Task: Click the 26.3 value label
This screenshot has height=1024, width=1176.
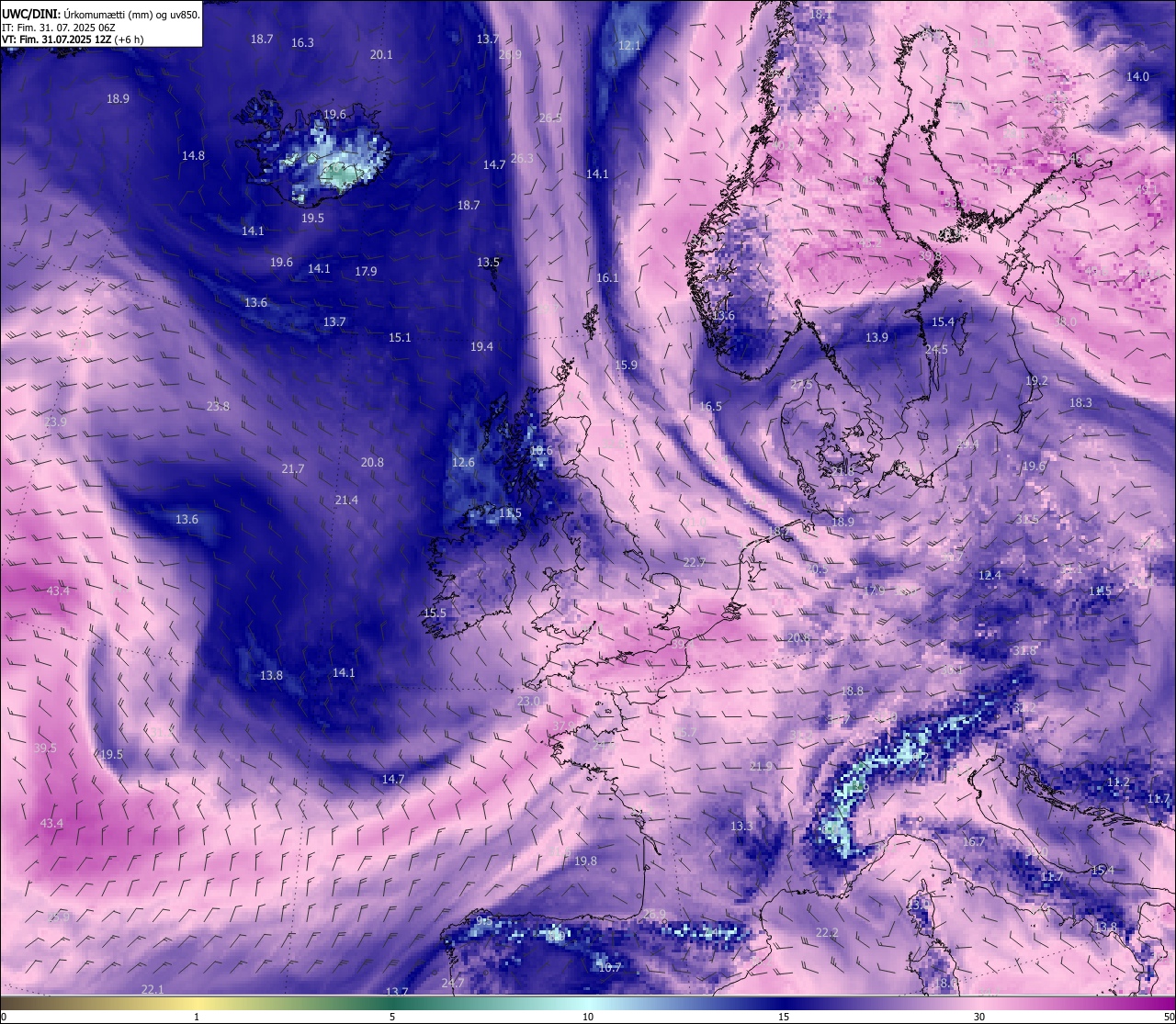Action: (521, 159)
